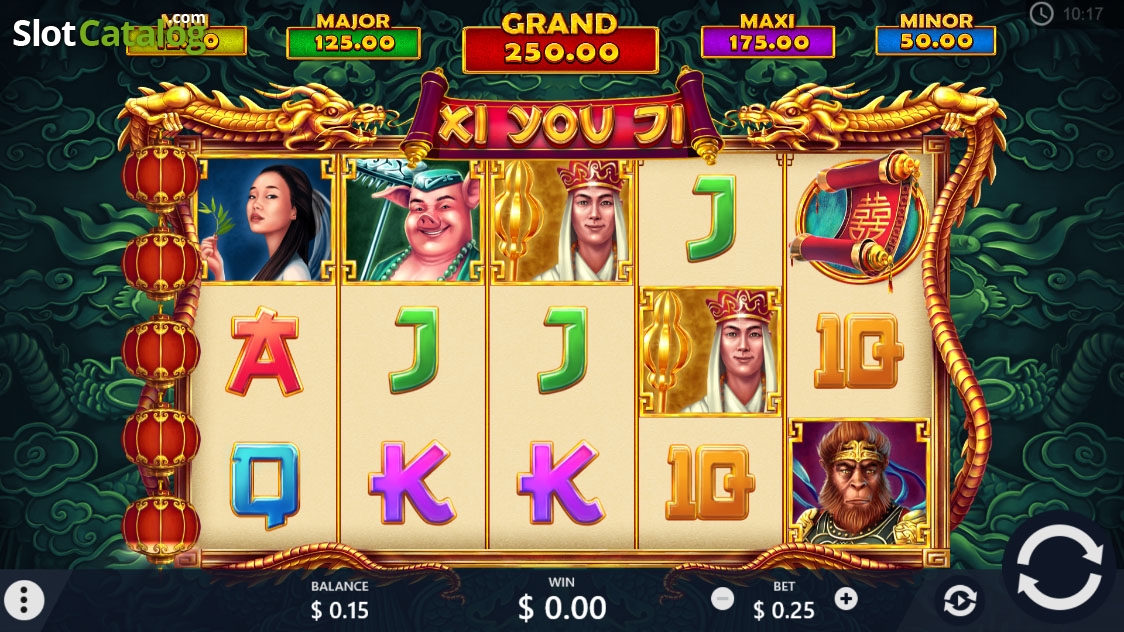Viewport: 1124px width, 632px height.
Task: Decrease the bet with minus button
Action: click(723, 598)
